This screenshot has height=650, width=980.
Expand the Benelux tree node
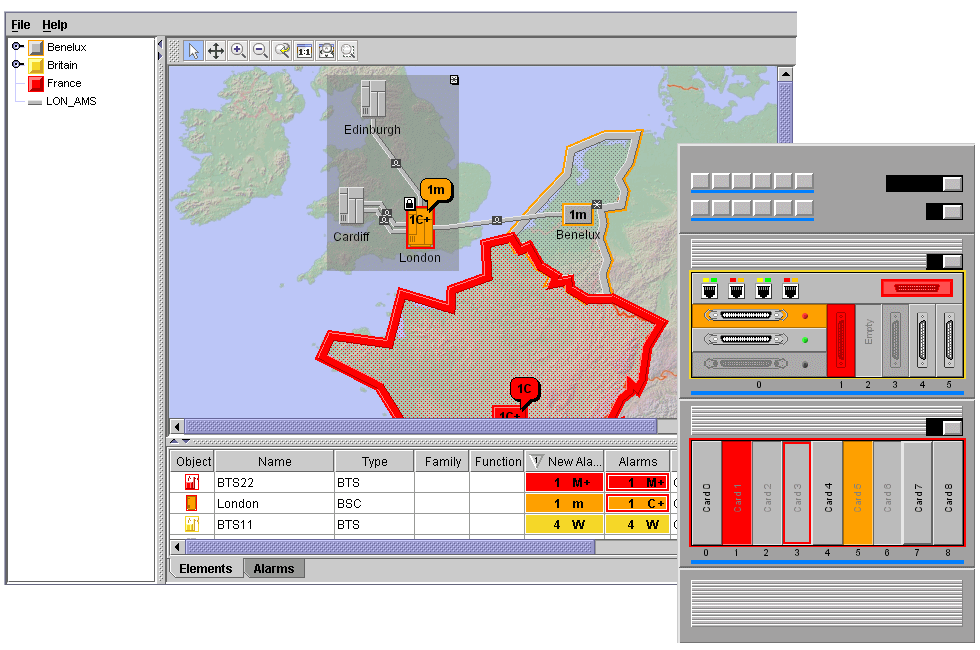(17, 47)
